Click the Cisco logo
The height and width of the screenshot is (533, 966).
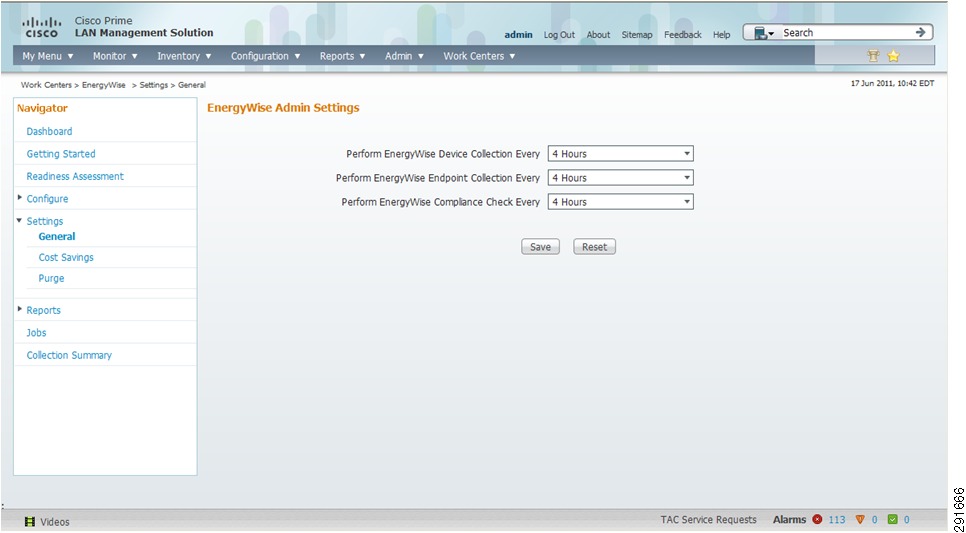point(42,27)
